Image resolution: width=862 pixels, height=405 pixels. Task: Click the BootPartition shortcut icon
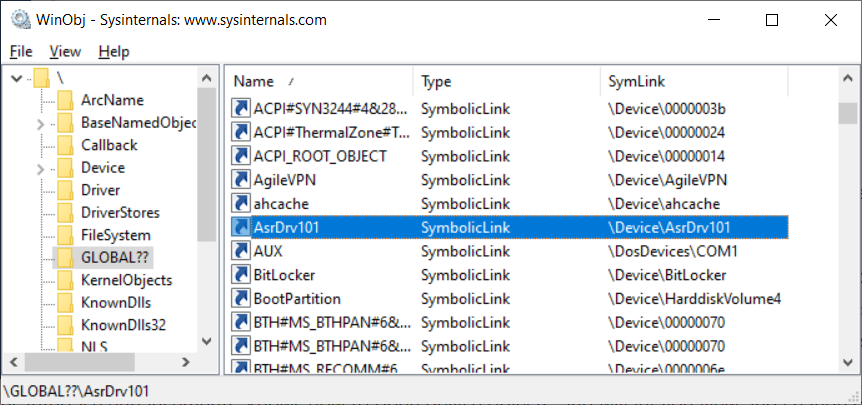[x=241, y=299]
